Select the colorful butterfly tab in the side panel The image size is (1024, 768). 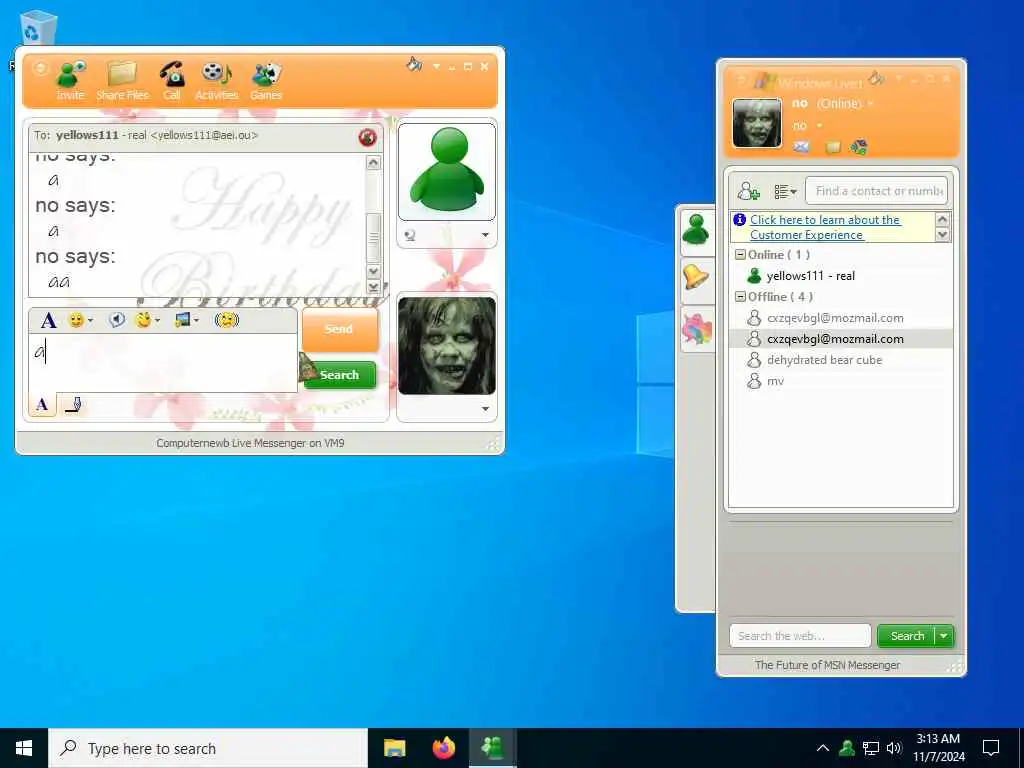tap(696, 327)
